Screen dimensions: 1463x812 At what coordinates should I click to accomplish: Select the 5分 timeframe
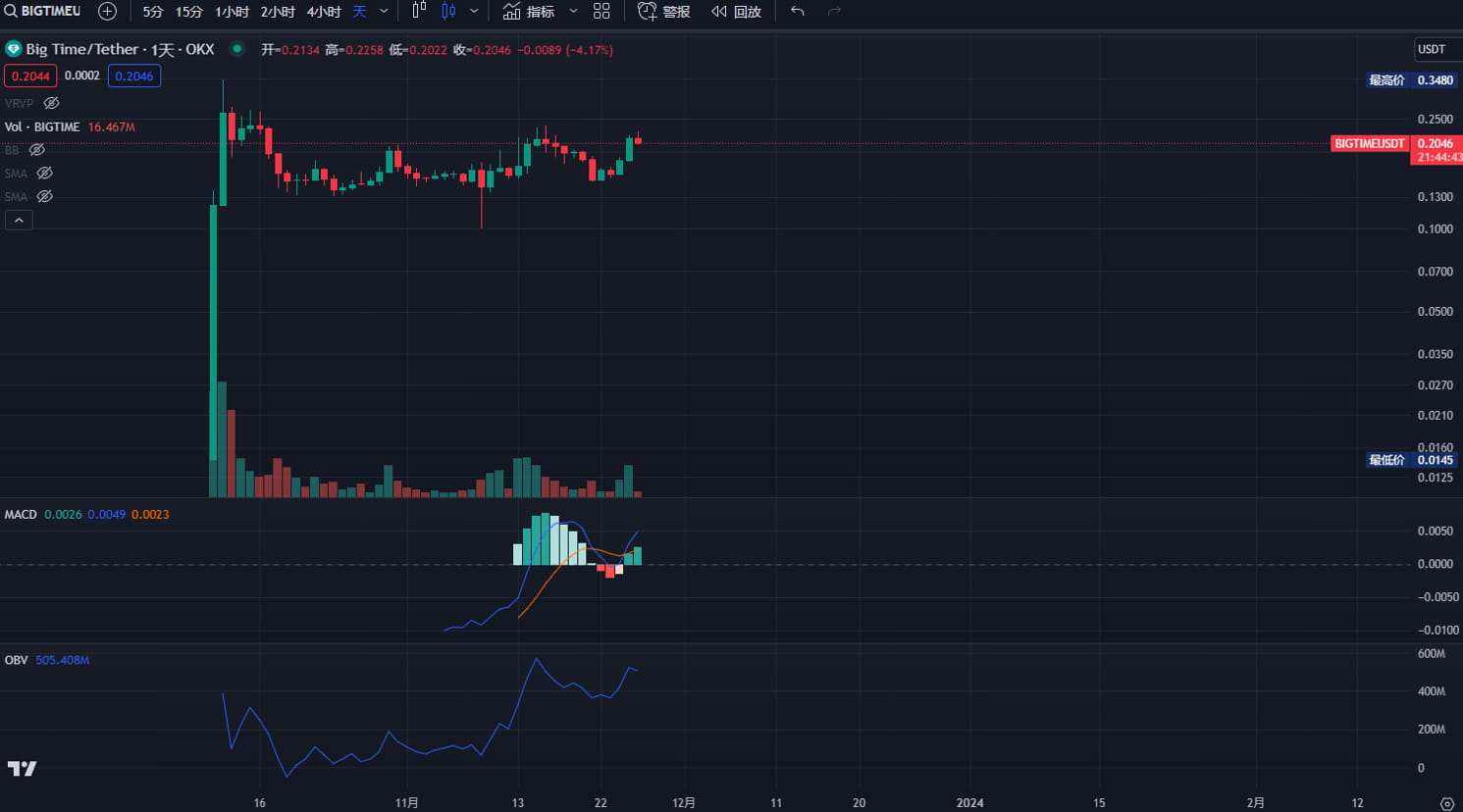pyautogui.click(x=152, y=12)
